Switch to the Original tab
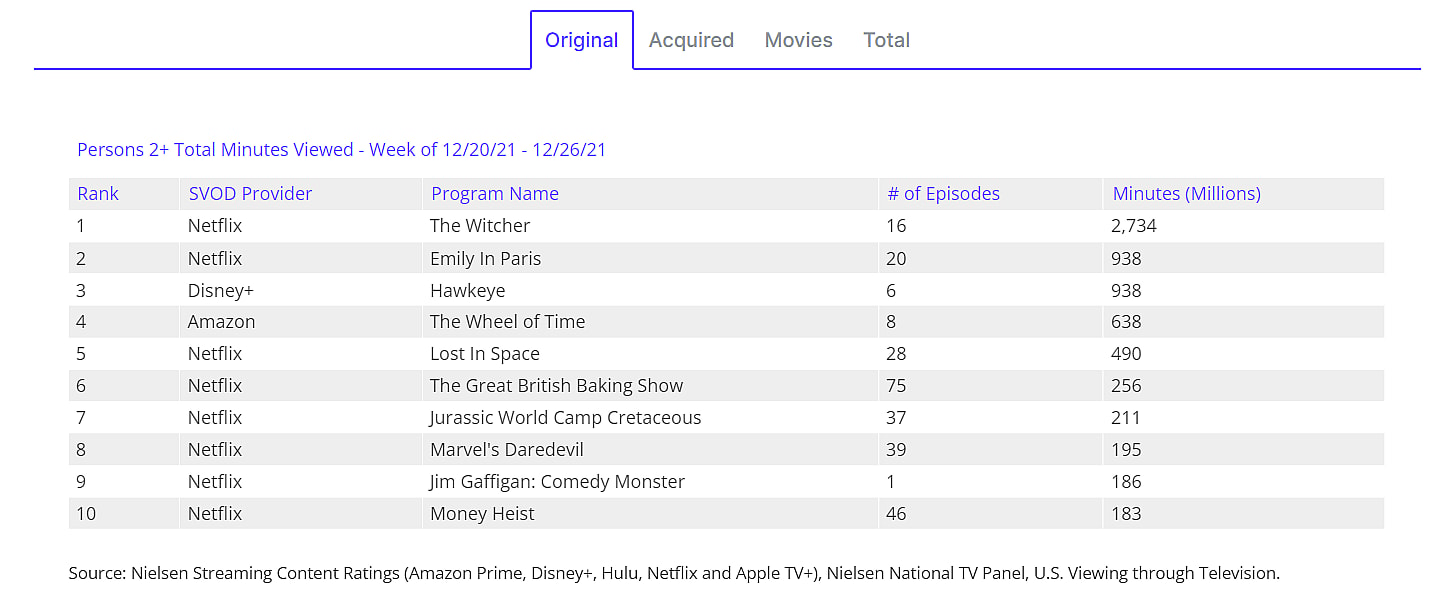Screen dimensions: 1444x614 click(x=581, y=40)
